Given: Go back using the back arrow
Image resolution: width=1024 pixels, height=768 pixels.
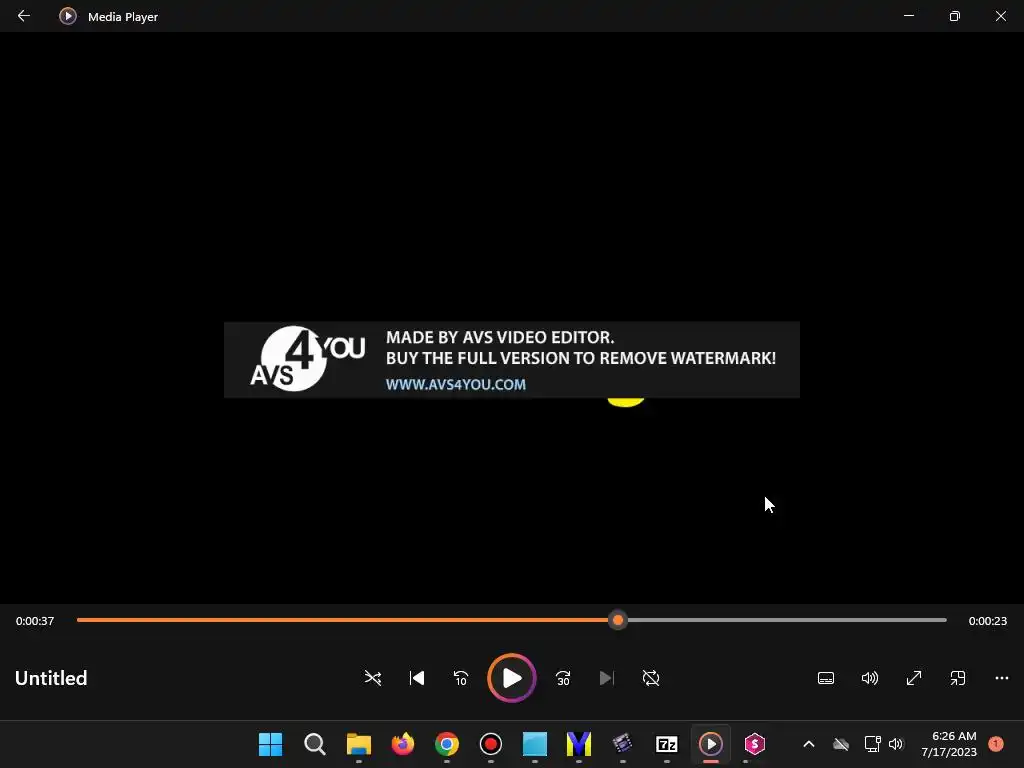Looking at the screenshot, I should pyautogui.click(x=24, y=16).
